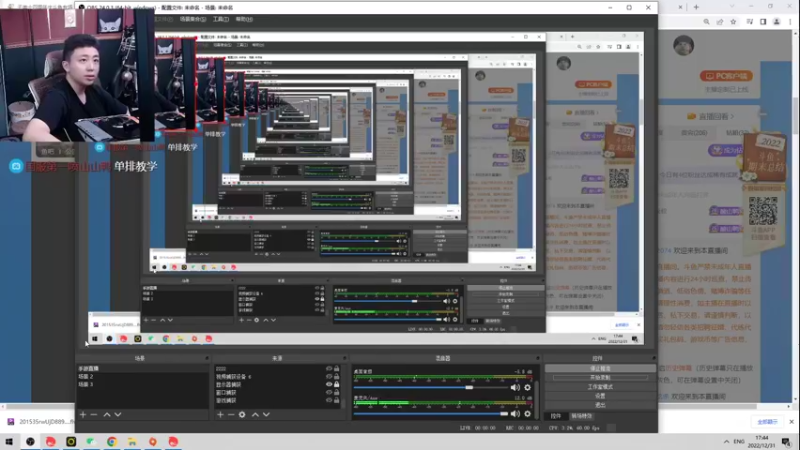Screen dimensions: 800x450
Task: Toggle visibility of 视频捕获设备 6 source
Action: (x=329, y=377)
